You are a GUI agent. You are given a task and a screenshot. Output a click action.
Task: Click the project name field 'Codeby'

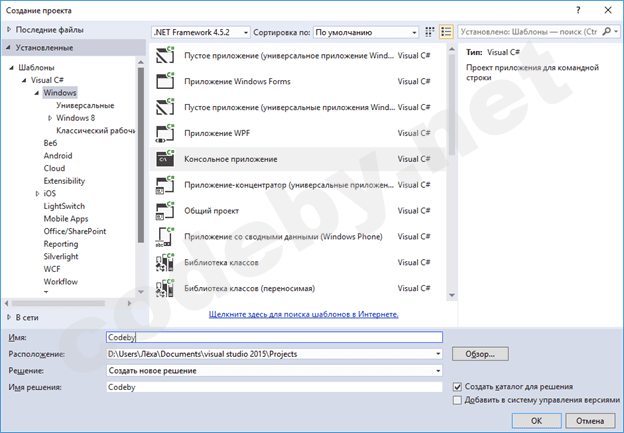point(273,338)
